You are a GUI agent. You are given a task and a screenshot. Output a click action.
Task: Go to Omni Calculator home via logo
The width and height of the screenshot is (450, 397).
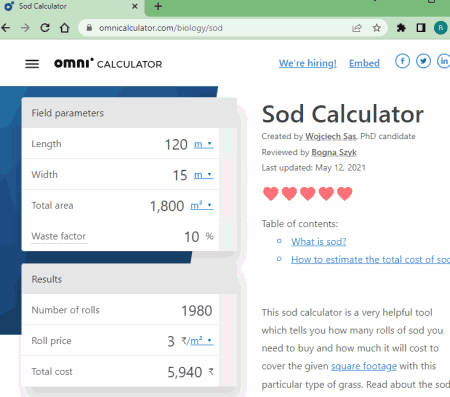pyautogui.click(x=108, y=63)
